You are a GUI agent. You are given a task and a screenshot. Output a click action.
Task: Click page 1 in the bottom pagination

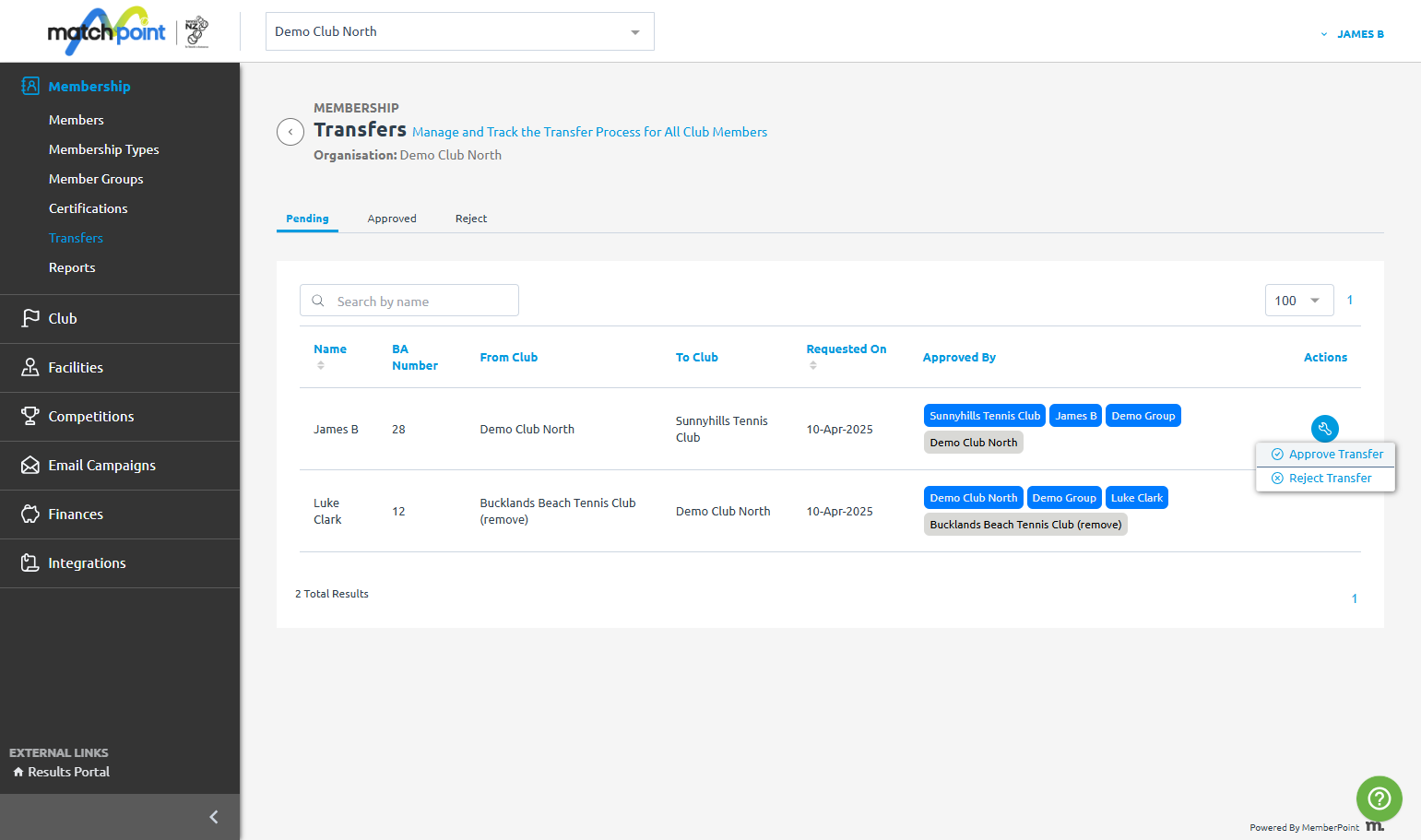coord(1355,598)
